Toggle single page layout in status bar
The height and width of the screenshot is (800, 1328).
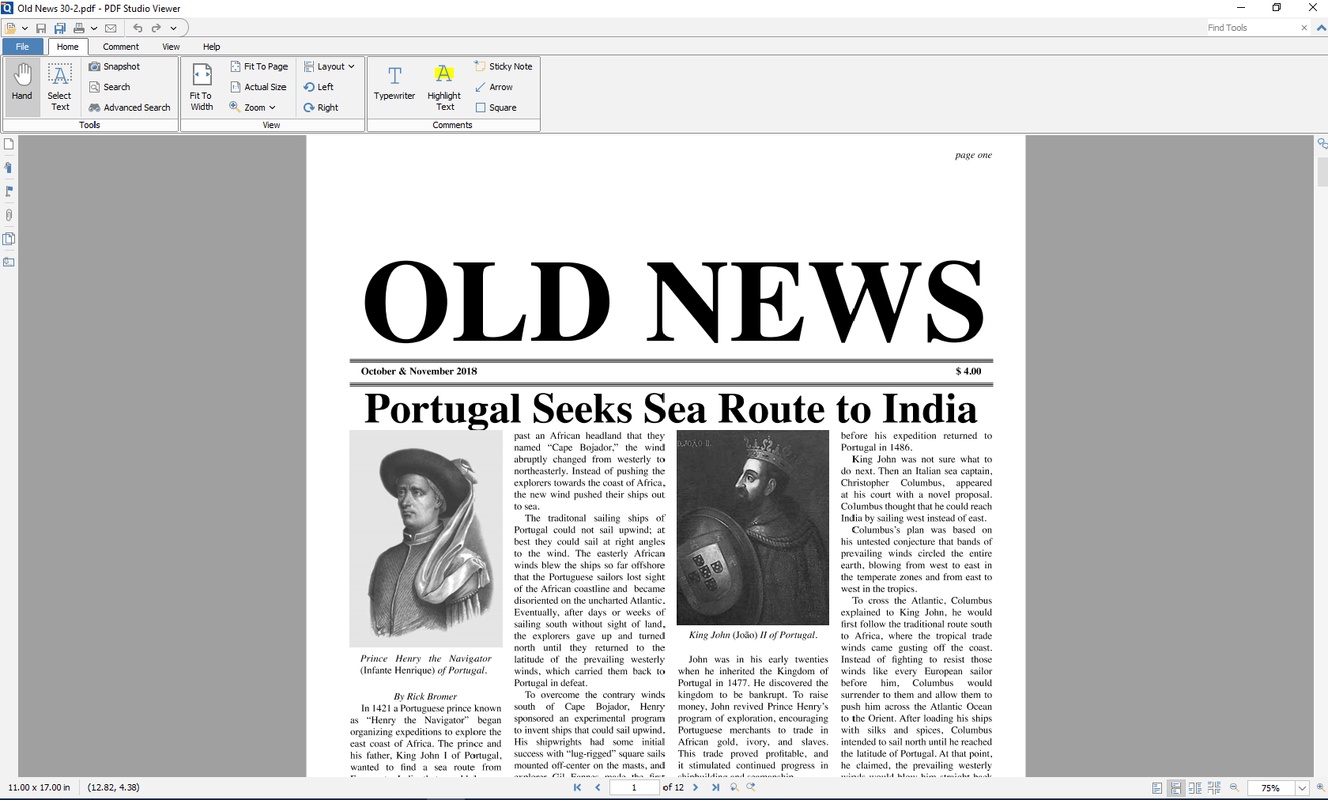(x=1157, y=788)
